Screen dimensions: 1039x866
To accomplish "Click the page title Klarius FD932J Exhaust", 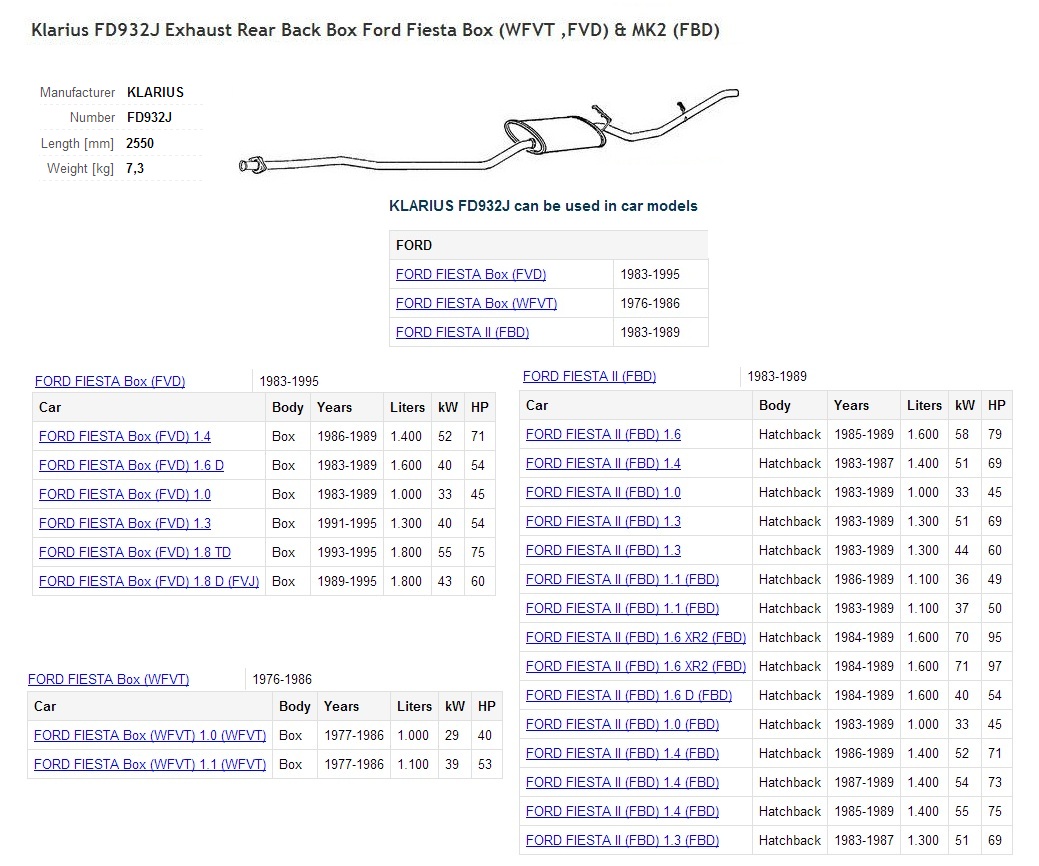I will (375, 30).
